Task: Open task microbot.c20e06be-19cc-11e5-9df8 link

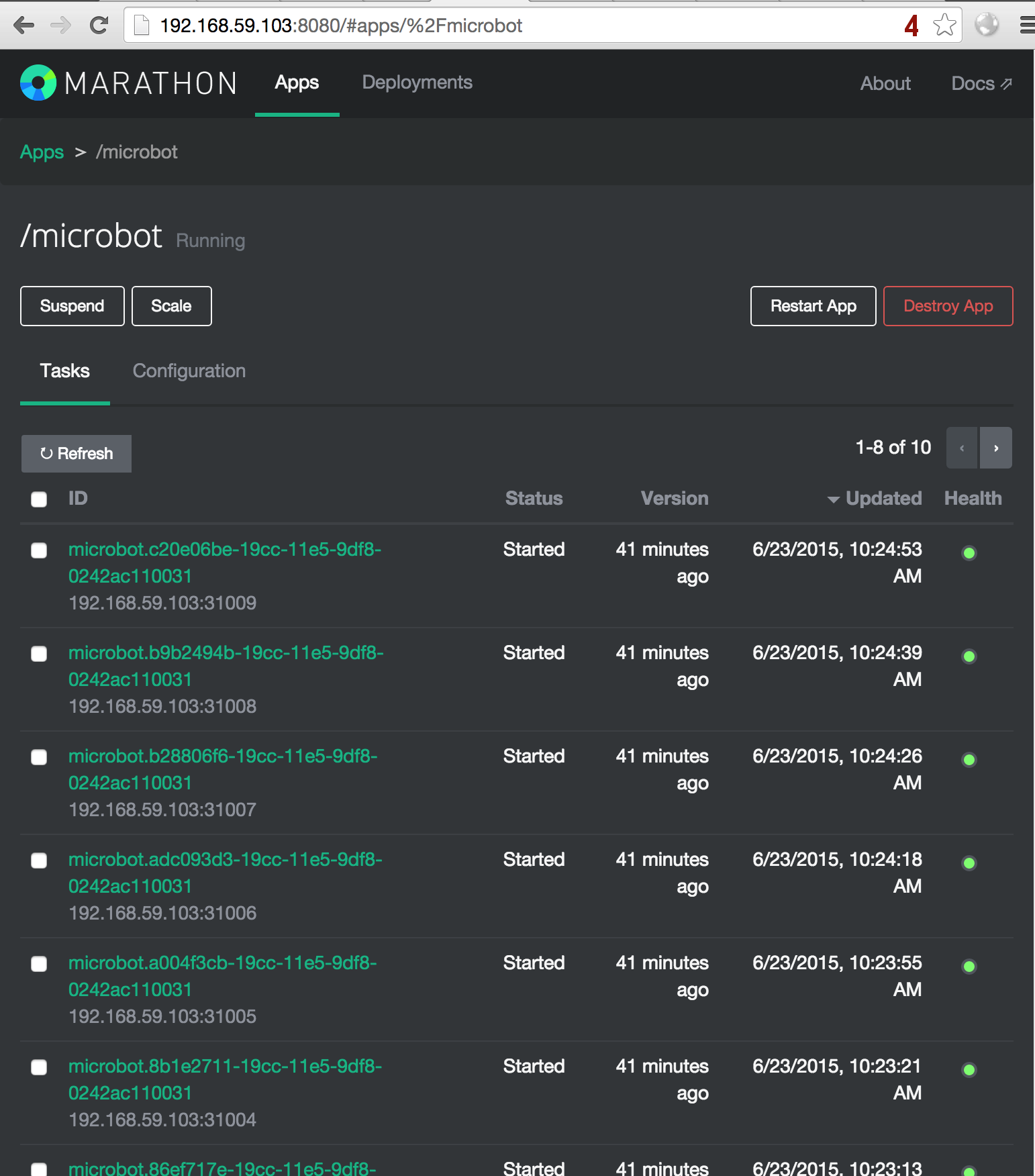Action: (x=225, y=562)
